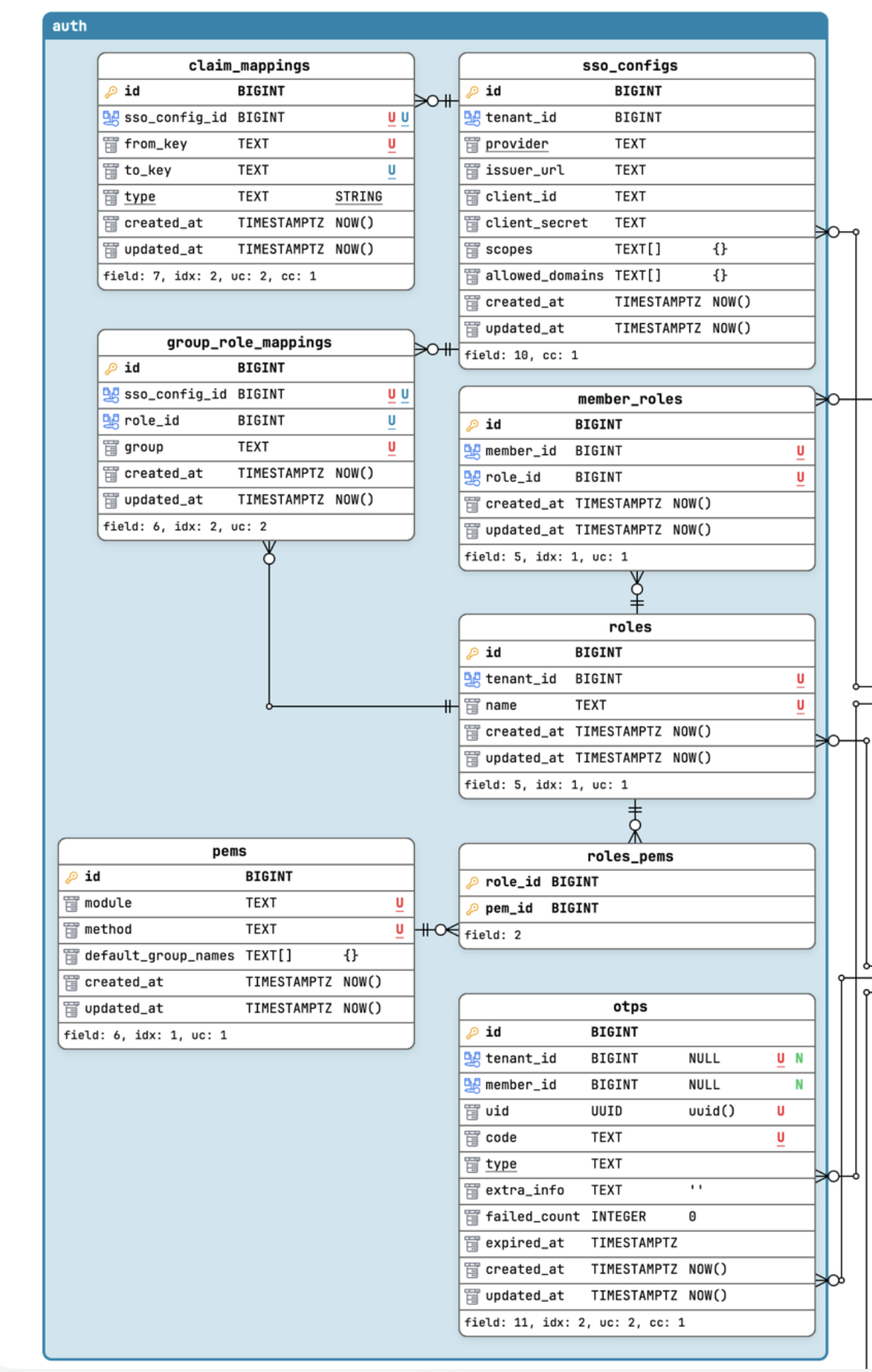Image resolution: width=872 pixels, height=1372 pixels.
Task: Select the auth schema group header
Action: coord(435,27)
